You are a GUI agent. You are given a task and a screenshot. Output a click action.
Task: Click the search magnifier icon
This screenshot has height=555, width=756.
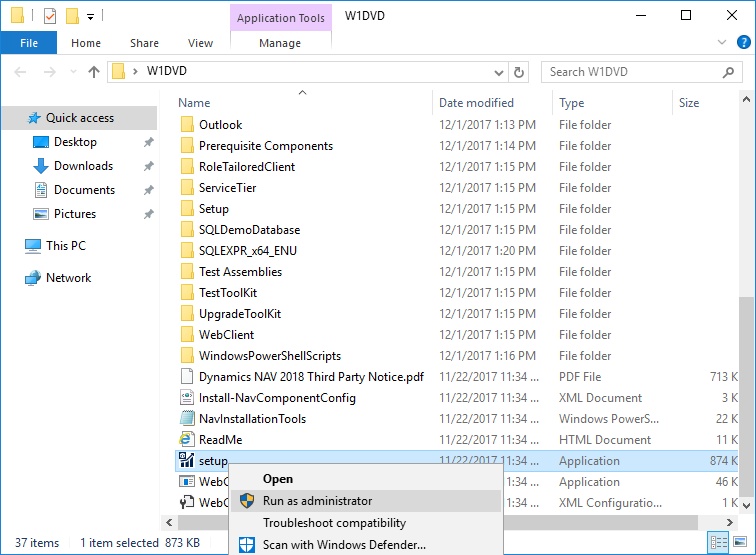coord(729,72)
